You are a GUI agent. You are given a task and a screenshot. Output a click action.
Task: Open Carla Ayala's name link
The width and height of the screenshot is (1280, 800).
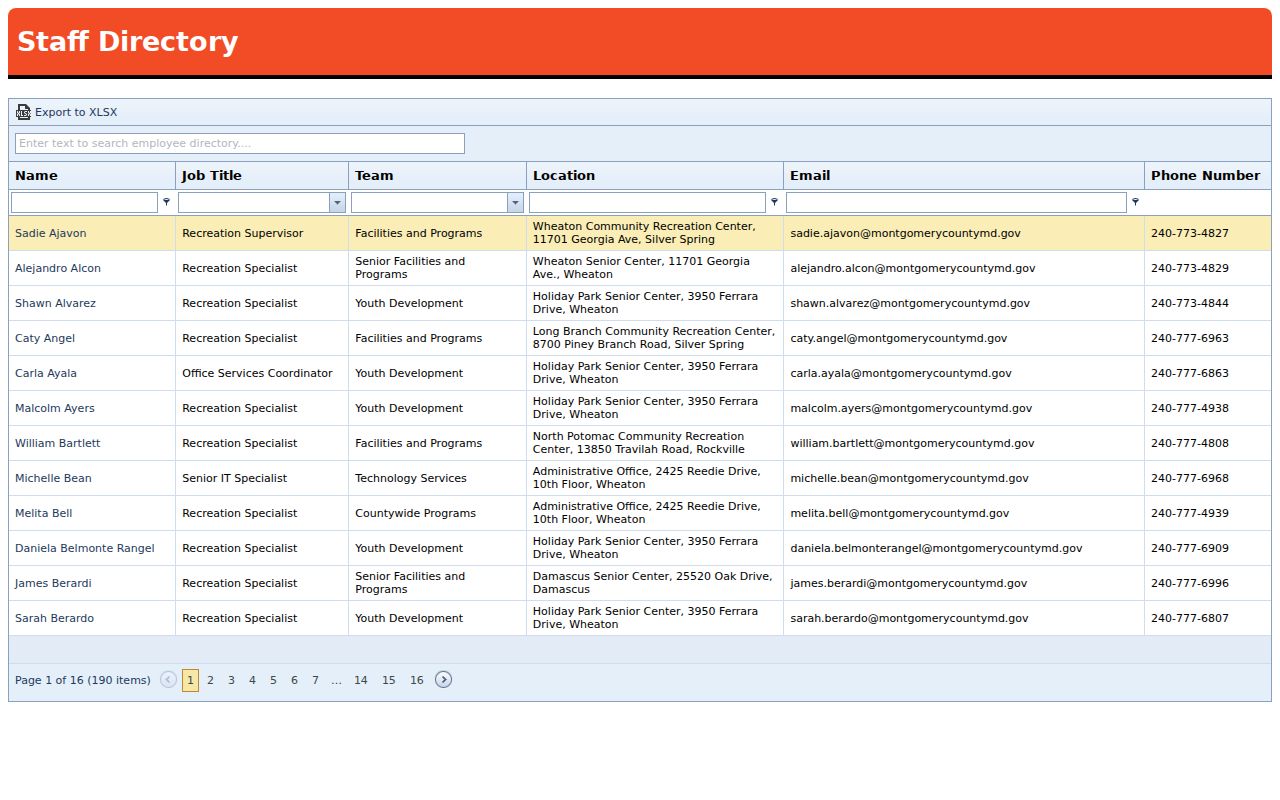[x=46, y=373]
